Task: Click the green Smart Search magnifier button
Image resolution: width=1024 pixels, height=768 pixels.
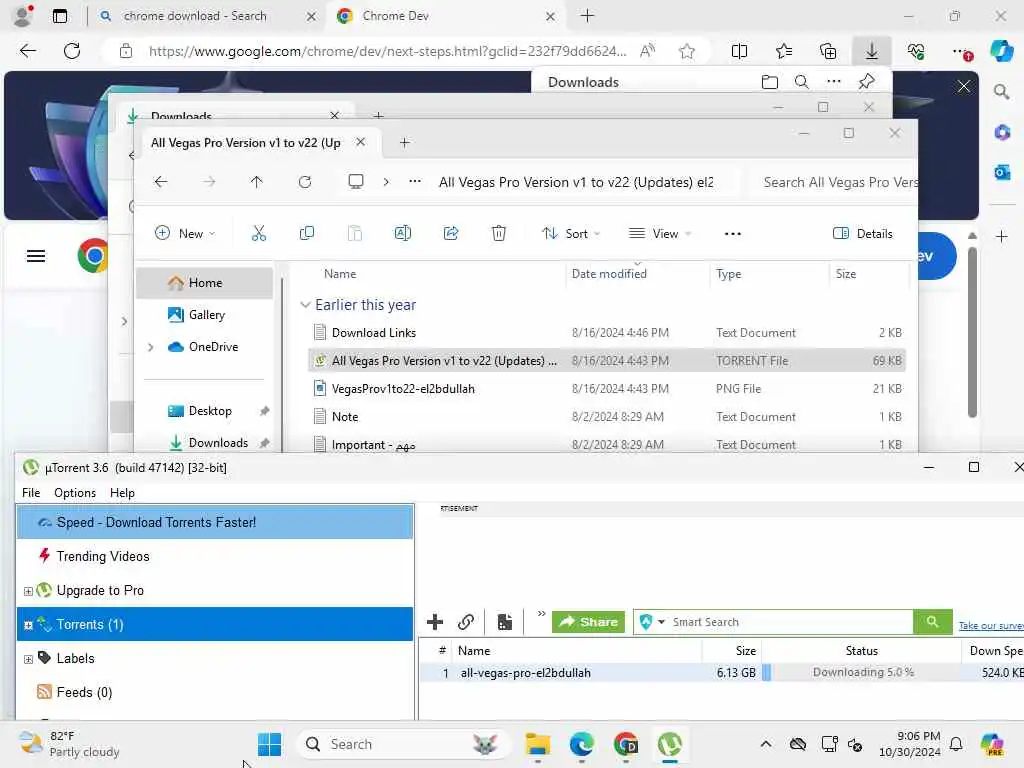Action: pyautogui.click(x=933, y=622)
